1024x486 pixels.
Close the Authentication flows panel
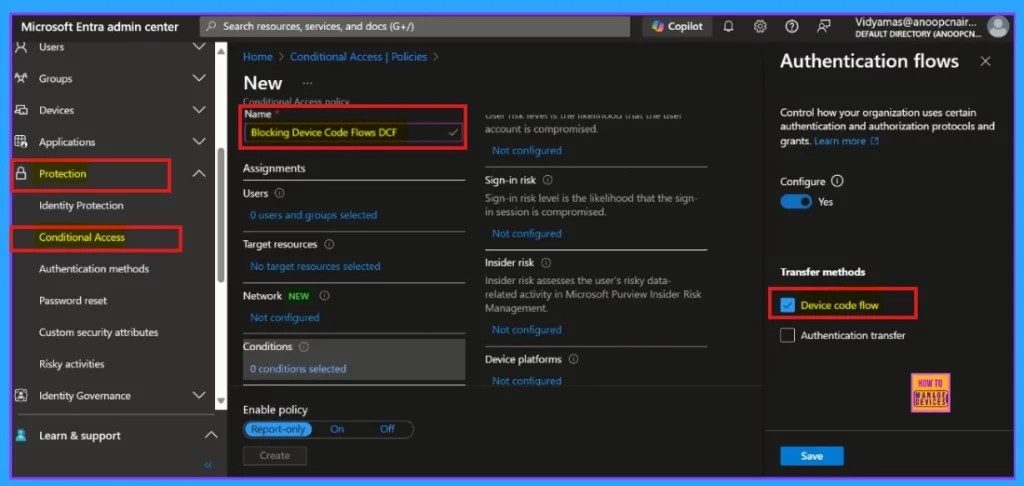point(985,61)
